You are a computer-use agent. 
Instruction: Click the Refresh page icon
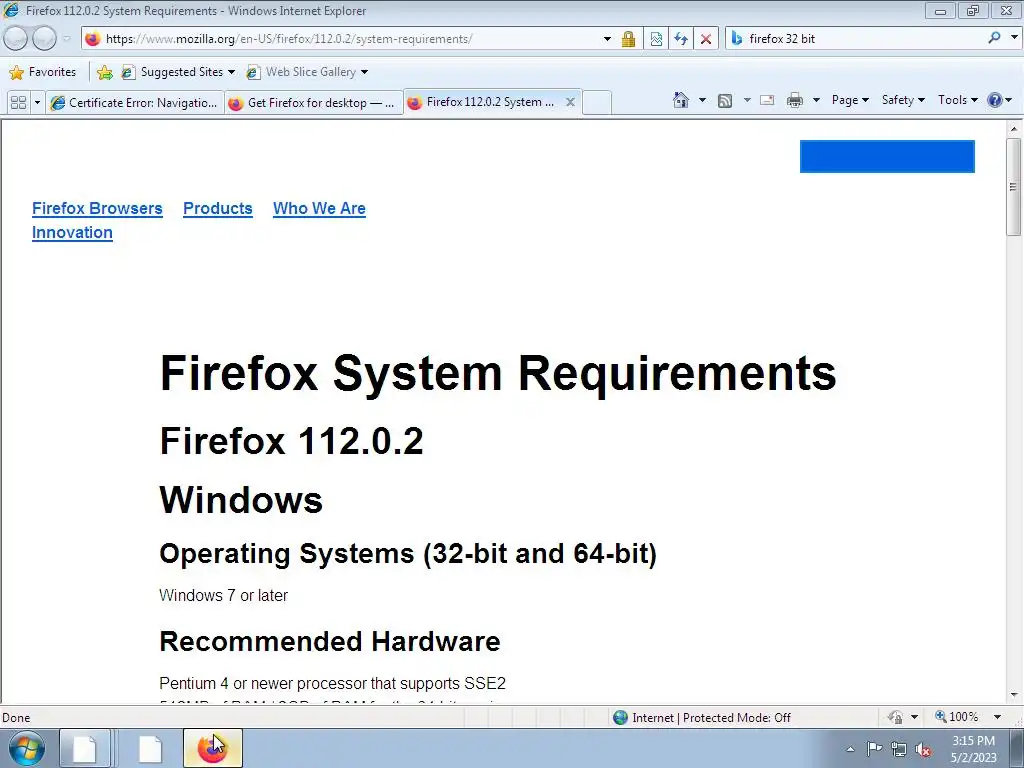681,39
